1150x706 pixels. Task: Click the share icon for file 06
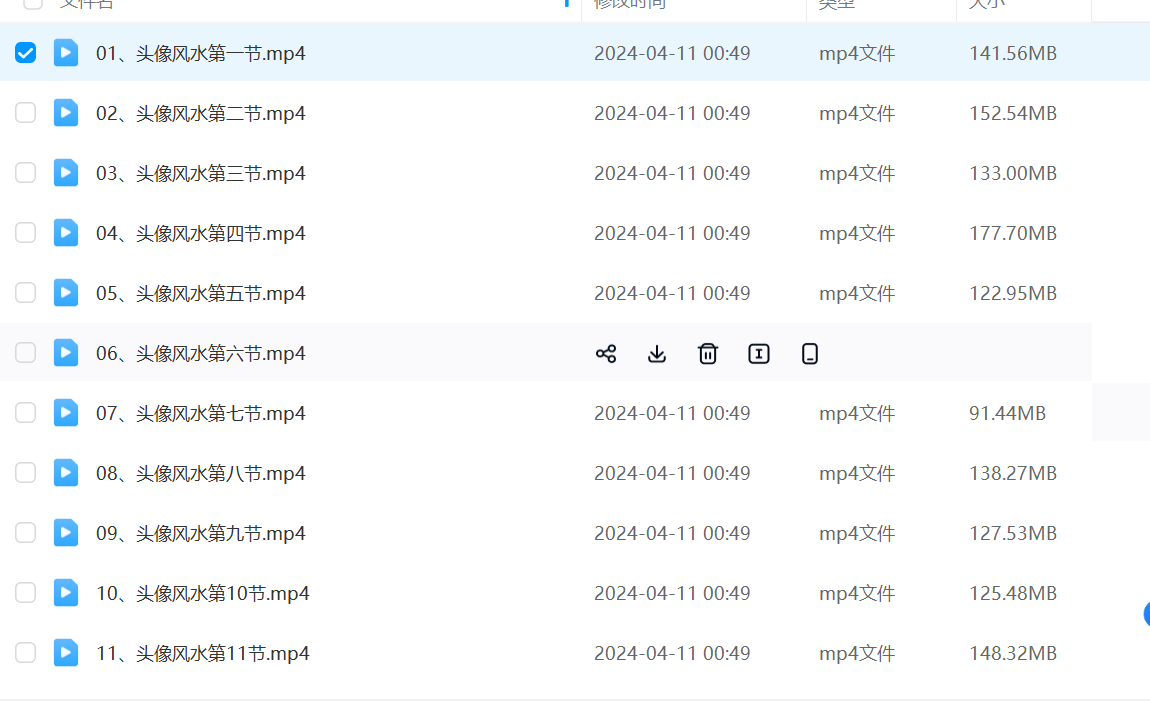pos(606,353)
